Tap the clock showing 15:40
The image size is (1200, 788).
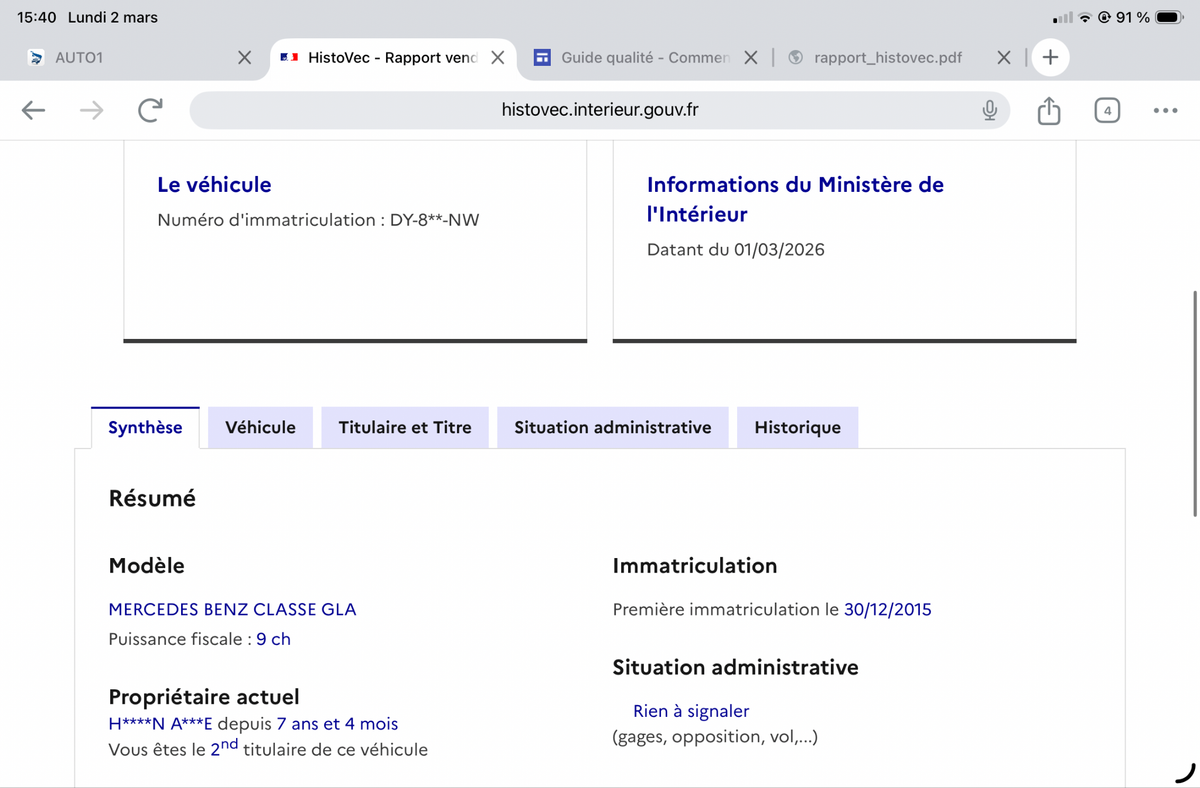pos(37,17)
